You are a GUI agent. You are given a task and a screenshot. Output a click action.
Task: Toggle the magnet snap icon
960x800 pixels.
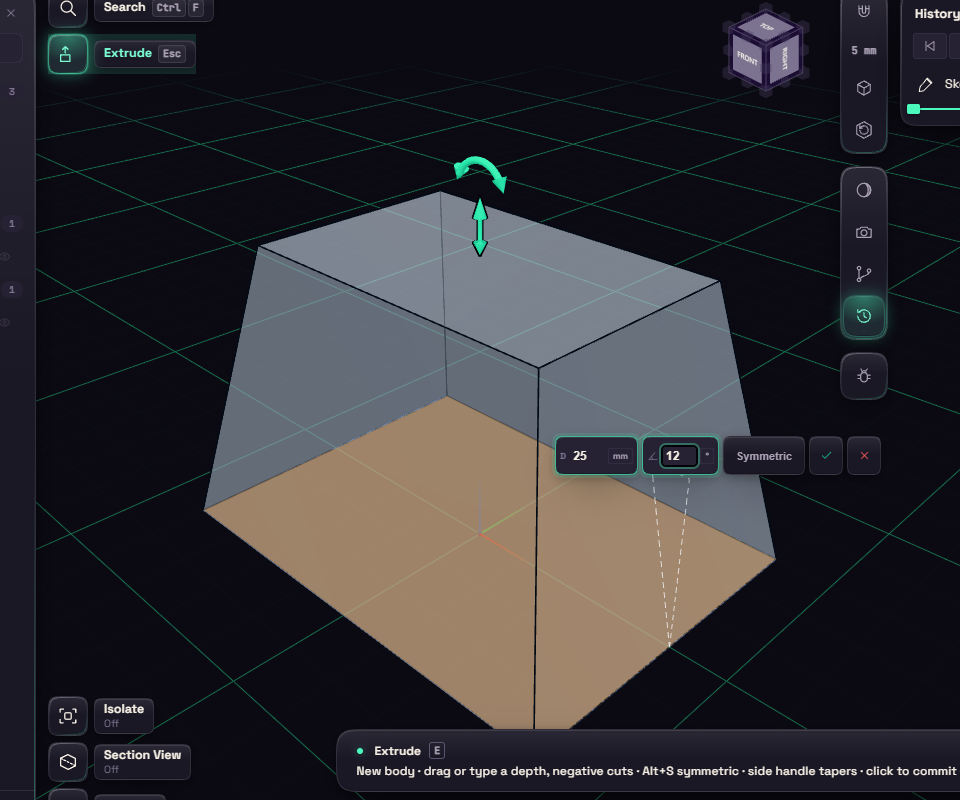863,10
